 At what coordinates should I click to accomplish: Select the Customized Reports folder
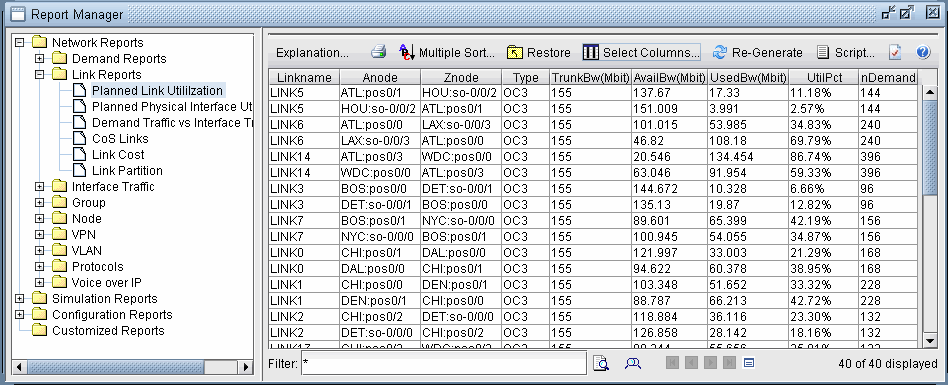click(x=108, y=331)
